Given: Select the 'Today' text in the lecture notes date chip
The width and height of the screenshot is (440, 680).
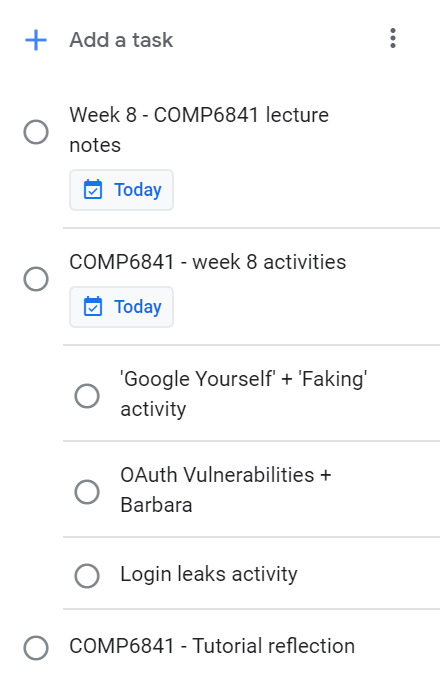Looking at the screenshot, I should coord(138,190).
